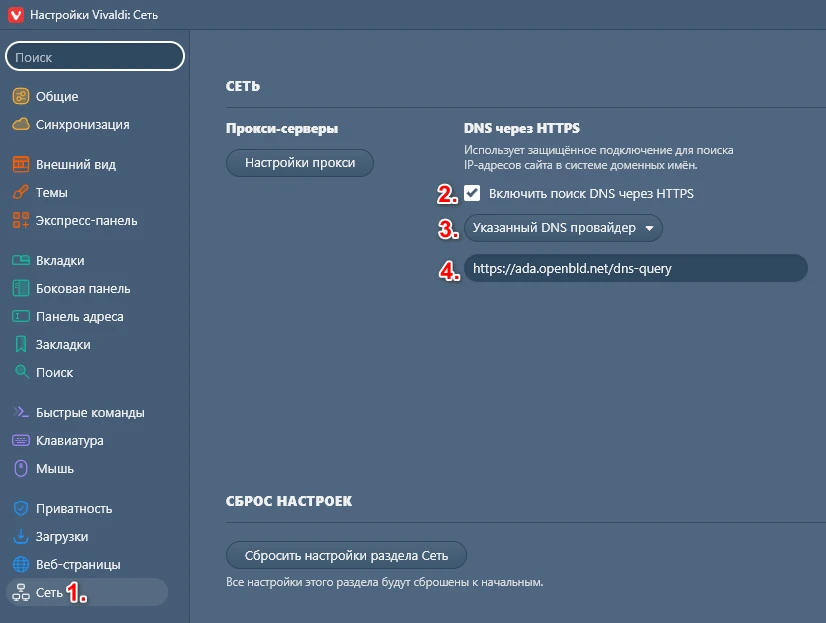
Task: Select the Боковая панель category
Action: point(83,289)
